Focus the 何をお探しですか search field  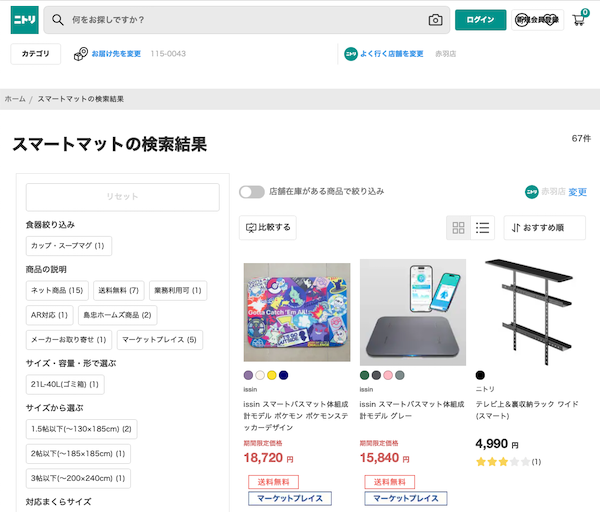(247, 20)
